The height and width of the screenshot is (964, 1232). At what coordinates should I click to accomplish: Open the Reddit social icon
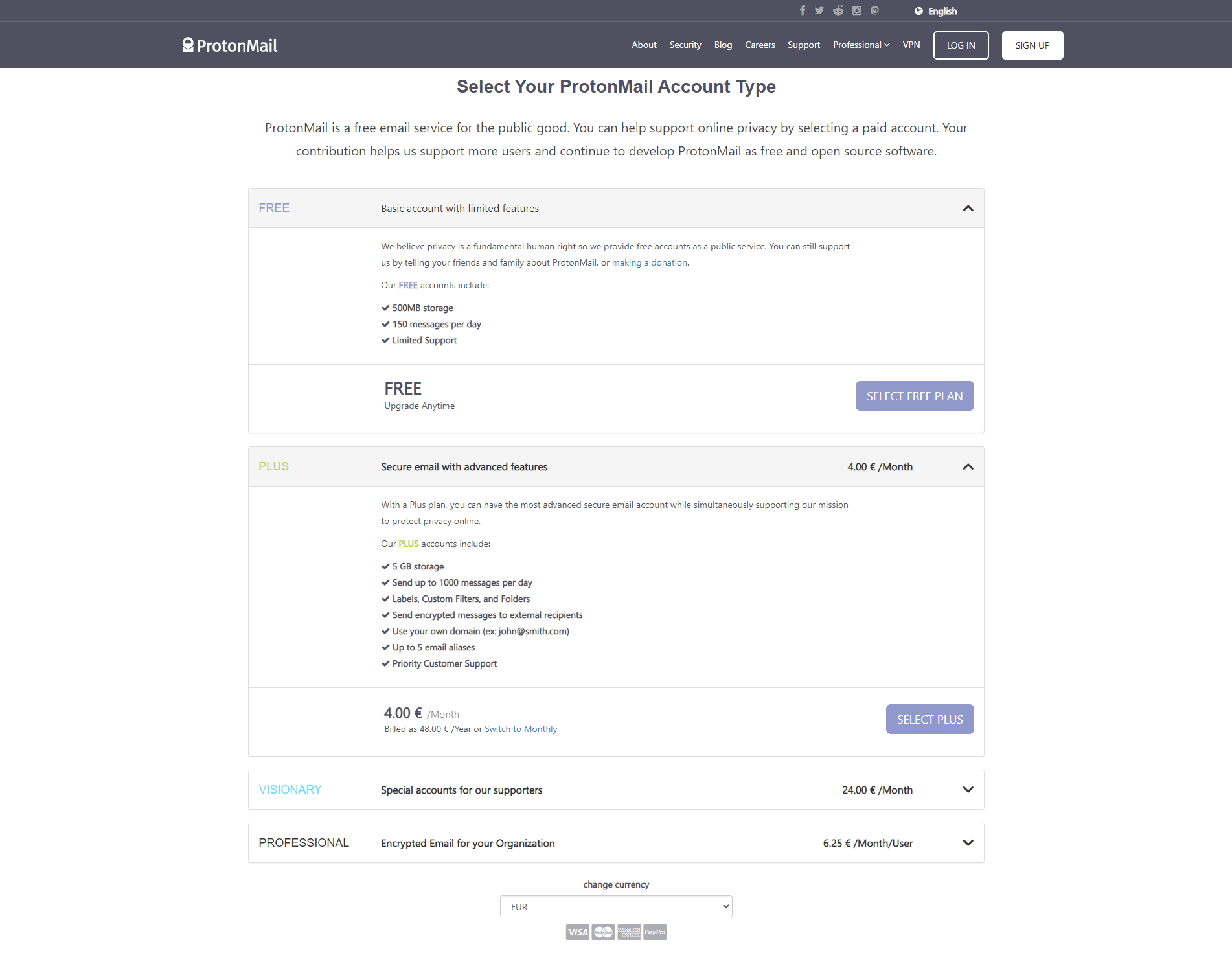(838, 10)
